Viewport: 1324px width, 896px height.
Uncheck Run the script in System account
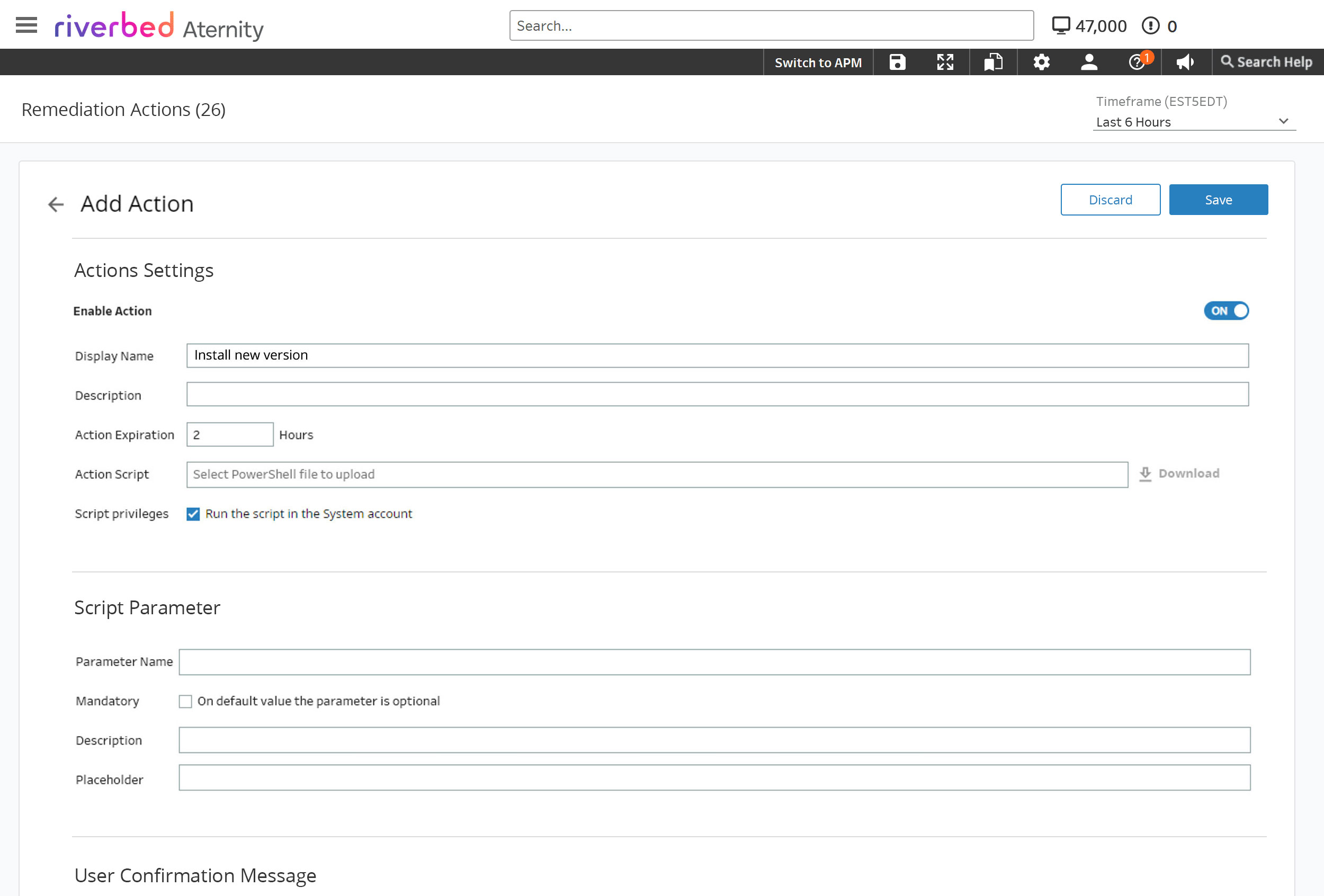click(x=193, y=514)
